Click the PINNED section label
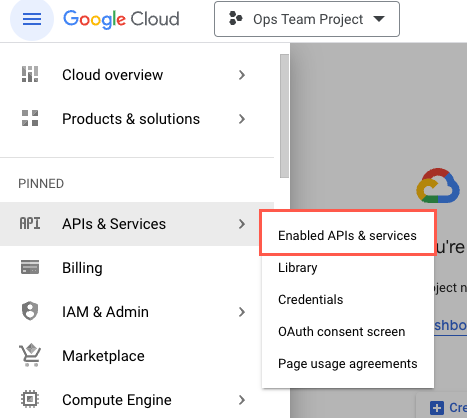 pyautogui.click(x=41, y=184)
